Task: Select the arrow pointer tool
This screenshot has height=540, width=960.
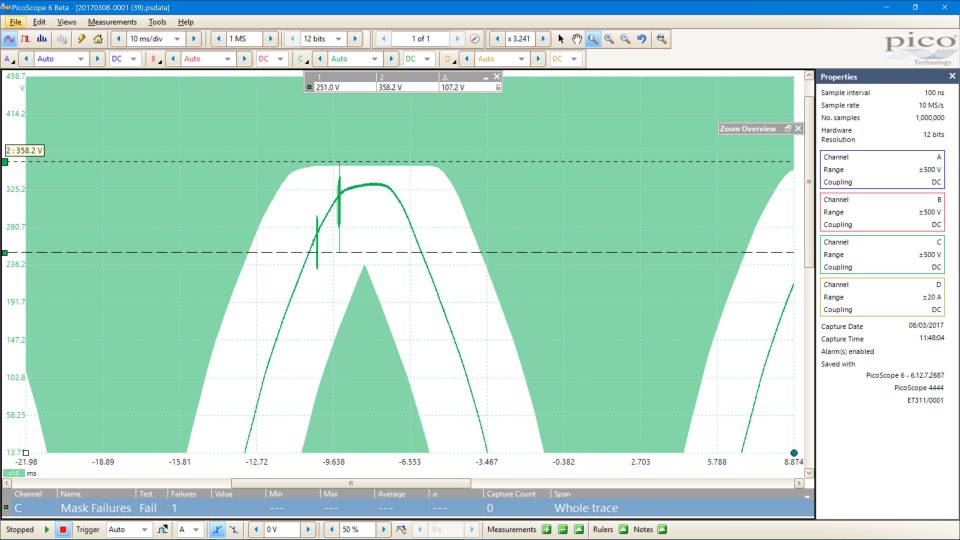Action: tap(561, 39)
